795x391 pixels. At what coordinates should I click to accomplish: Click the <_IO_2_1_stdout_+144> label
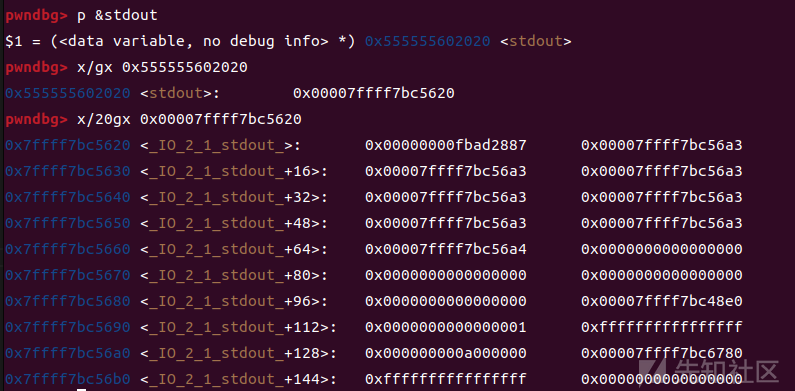(x=238, y=379)
